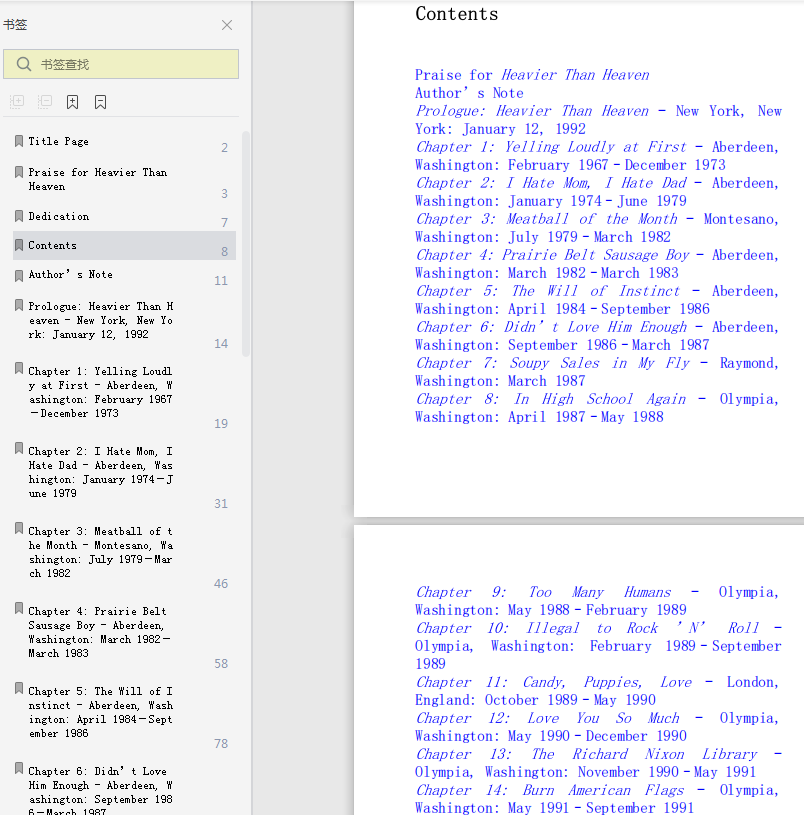Open Chapter 1 Yelling Loudly bookmark
The width and height of the screenshot is (804, 815).
[x=100, y=392]
